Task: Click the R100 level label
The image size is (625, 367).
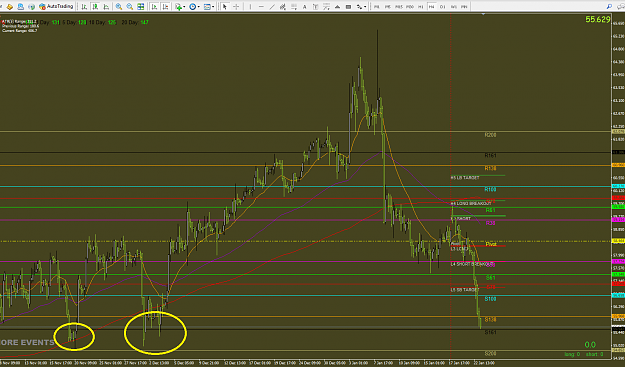Action: [490, 190]
